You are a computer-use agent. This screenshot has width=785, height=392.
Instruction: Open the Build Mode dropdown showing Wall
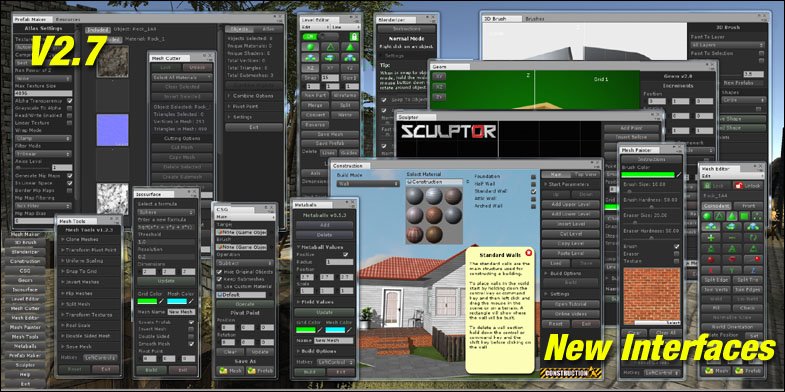click(368, 184)
